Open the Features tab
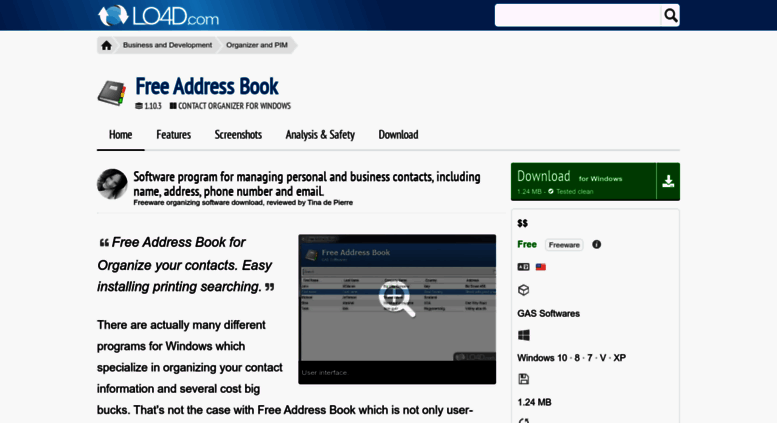 pos(173,135)
